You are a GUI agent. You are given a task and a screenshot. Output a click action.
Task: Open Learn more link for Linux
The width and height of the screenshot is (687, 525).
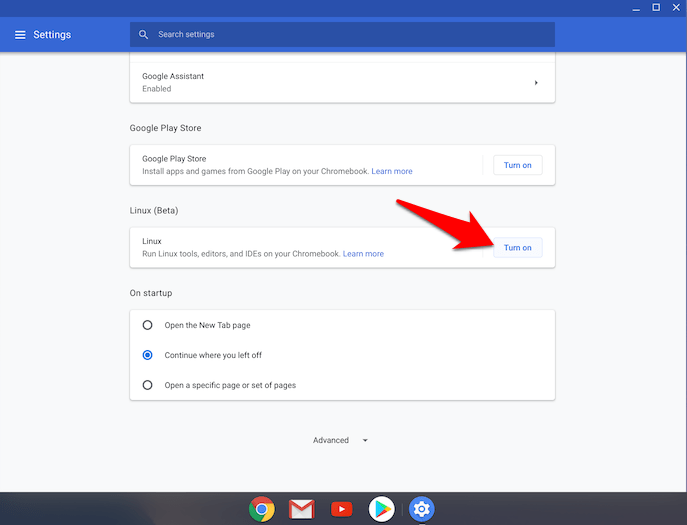click(363, 254)
